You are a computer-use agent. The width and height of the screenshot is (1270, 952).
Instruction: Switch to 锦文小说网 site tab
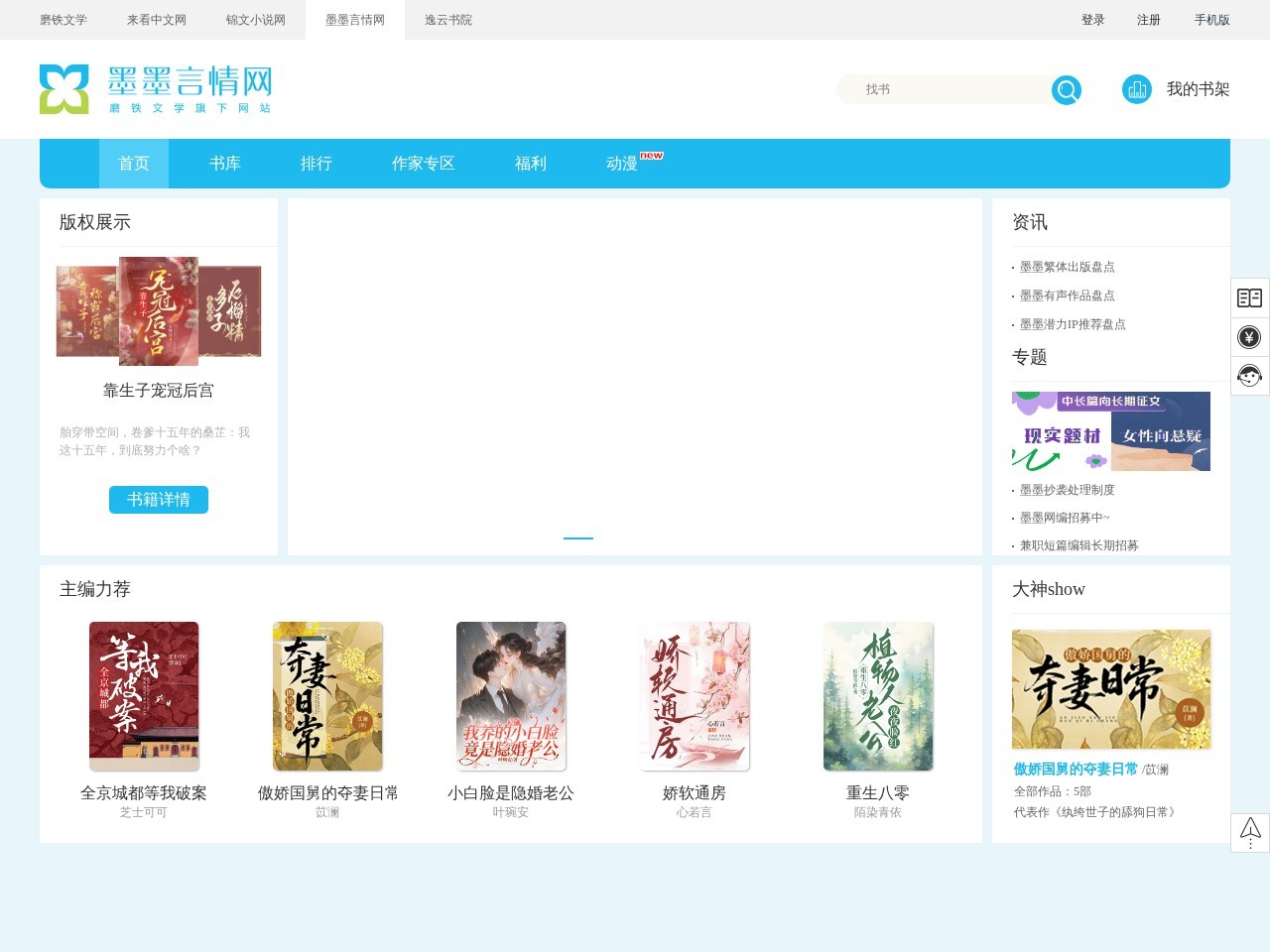click(x=256, y=20)
